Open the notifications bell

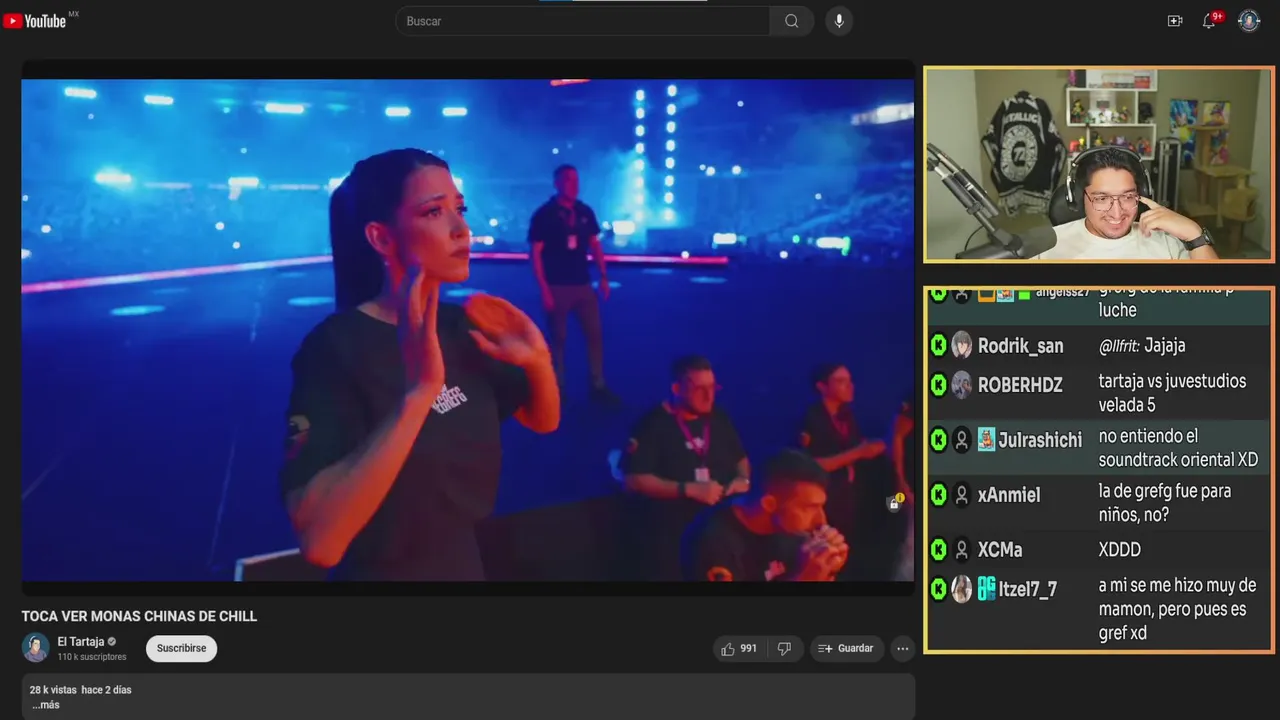tap(1209, 21)
